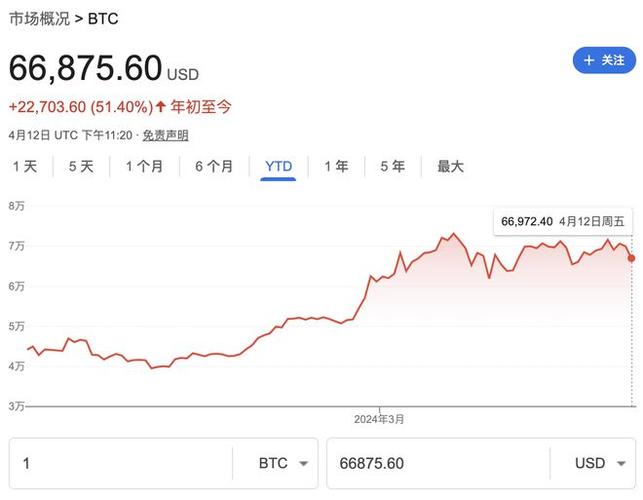Show the 5年 price chart
643x500 pixels.
[392, 167]
